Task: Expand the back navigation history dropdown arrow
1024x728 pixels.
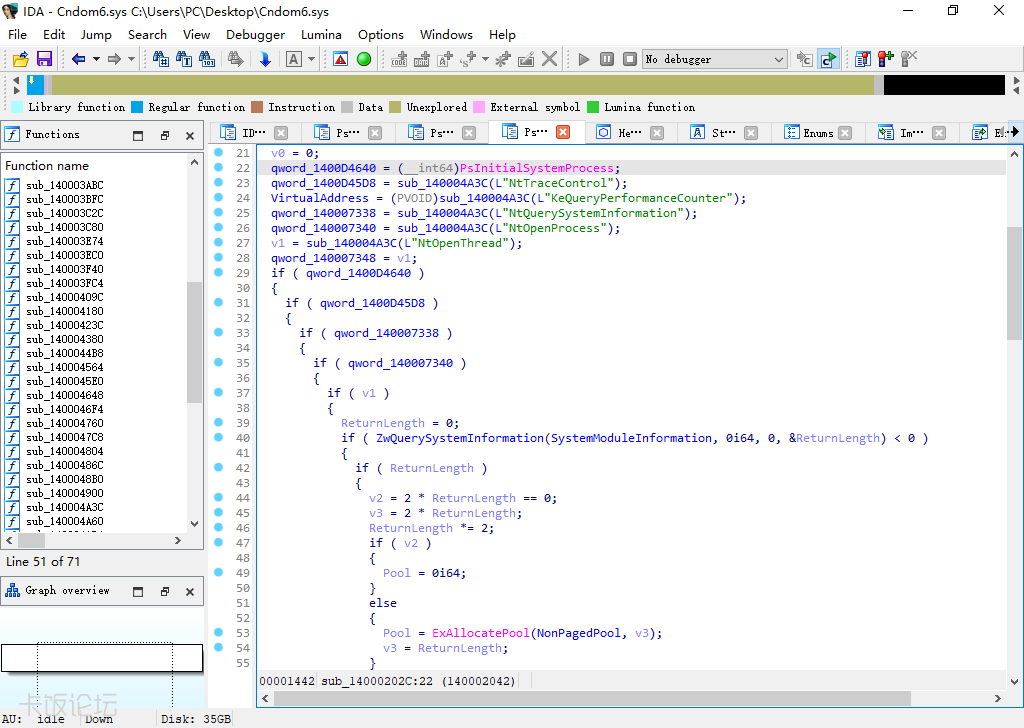Action: pos(96,59)
